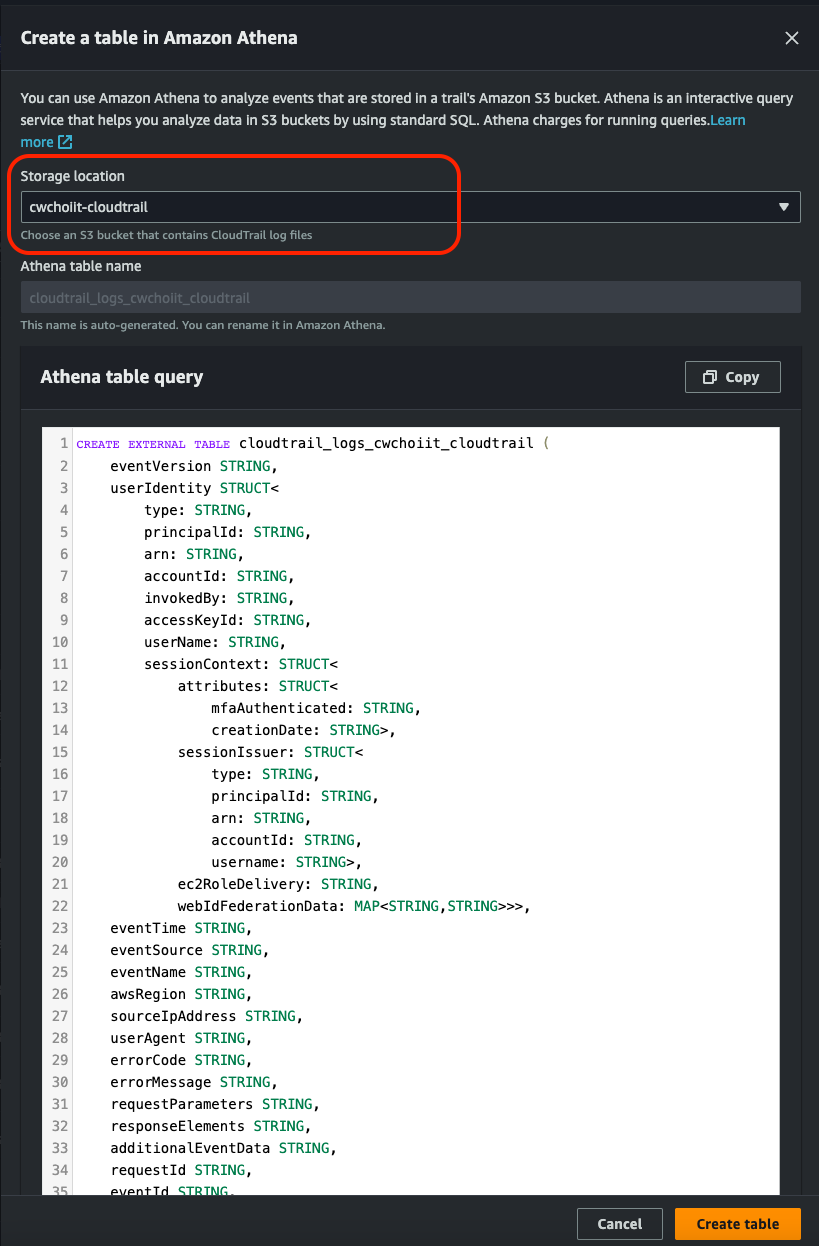Click the 'userIdentity STRUCT<' line

click(194, 488)
